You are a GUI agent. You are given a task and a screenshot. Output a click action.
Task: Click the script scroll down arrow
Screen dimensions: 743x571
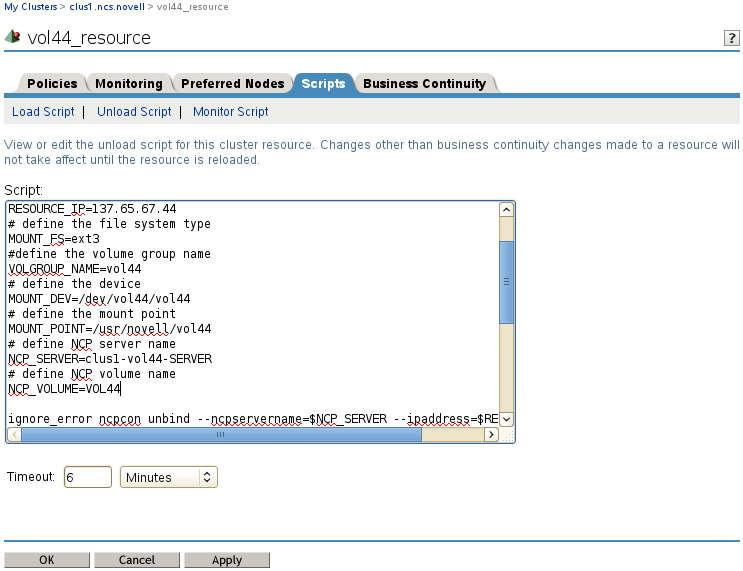click(x=506, y=419)
